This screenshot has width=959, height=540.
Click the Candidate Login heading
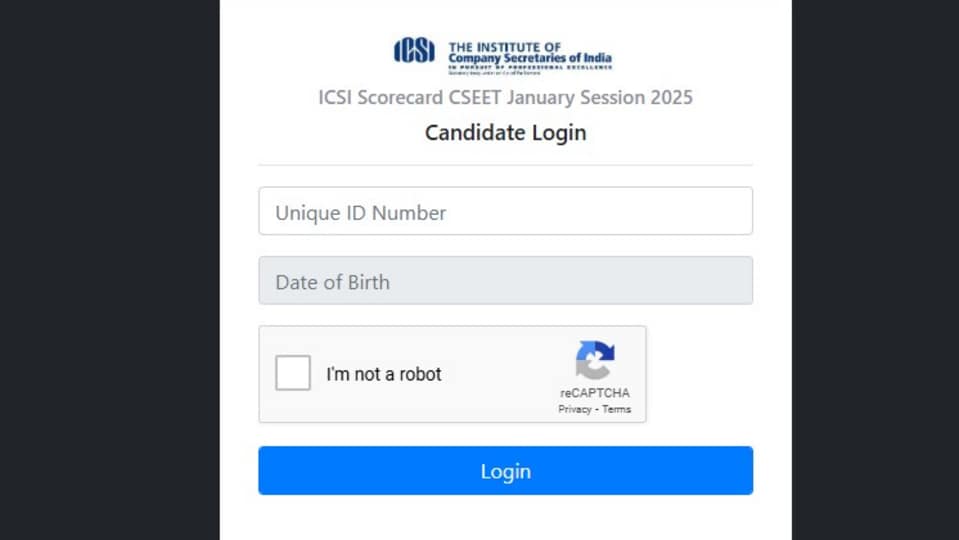click(506, 132)
